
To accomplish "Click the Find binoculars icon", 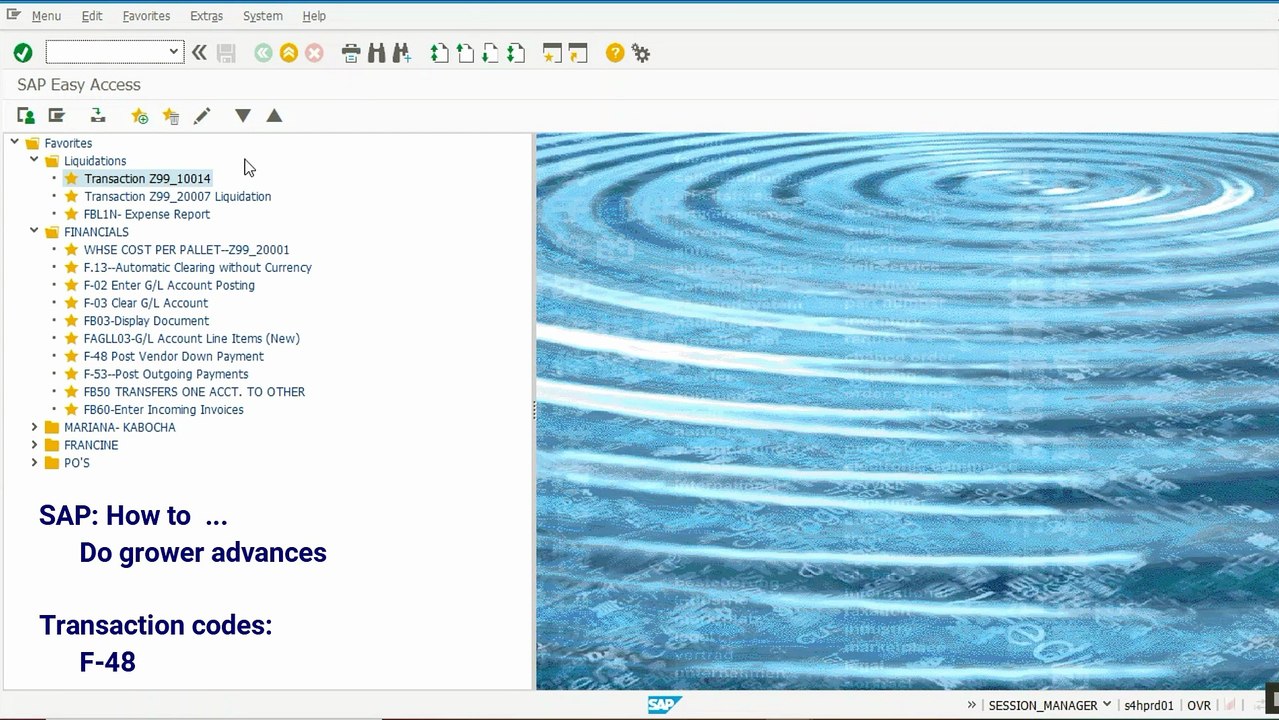I will coord(376,53).
